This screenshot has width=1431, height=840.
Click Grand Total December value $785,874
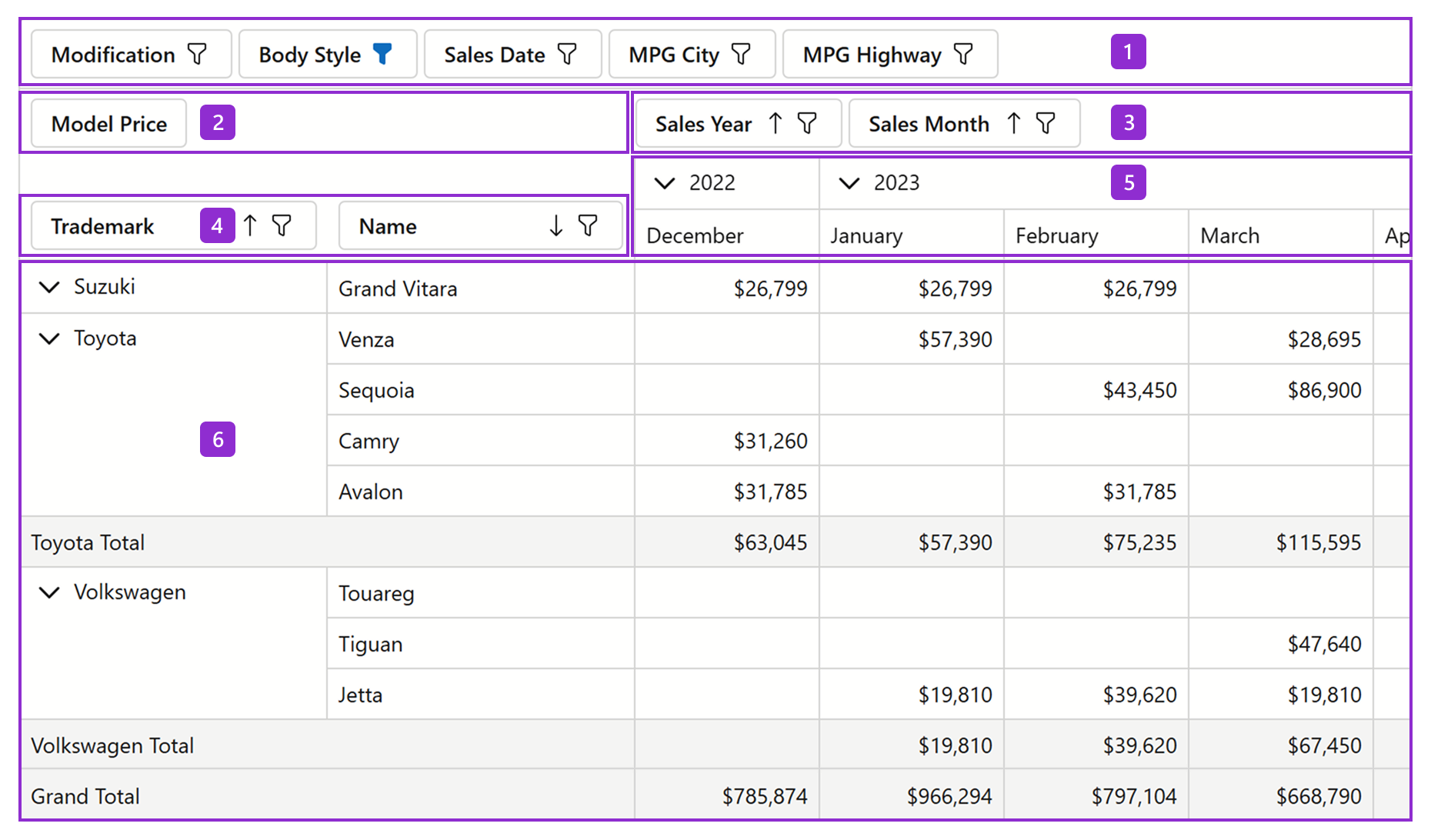click(765, 796)
